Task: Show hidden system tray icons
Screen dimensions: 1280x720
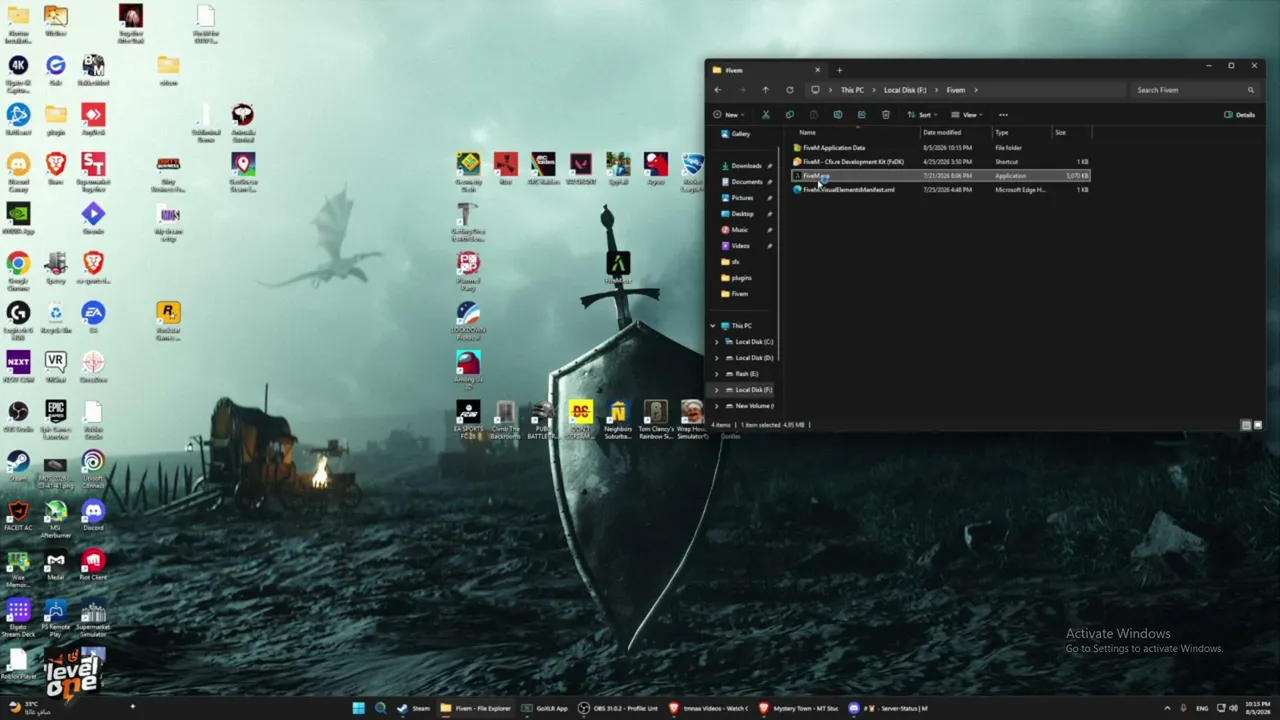Action: (1167, 708)
